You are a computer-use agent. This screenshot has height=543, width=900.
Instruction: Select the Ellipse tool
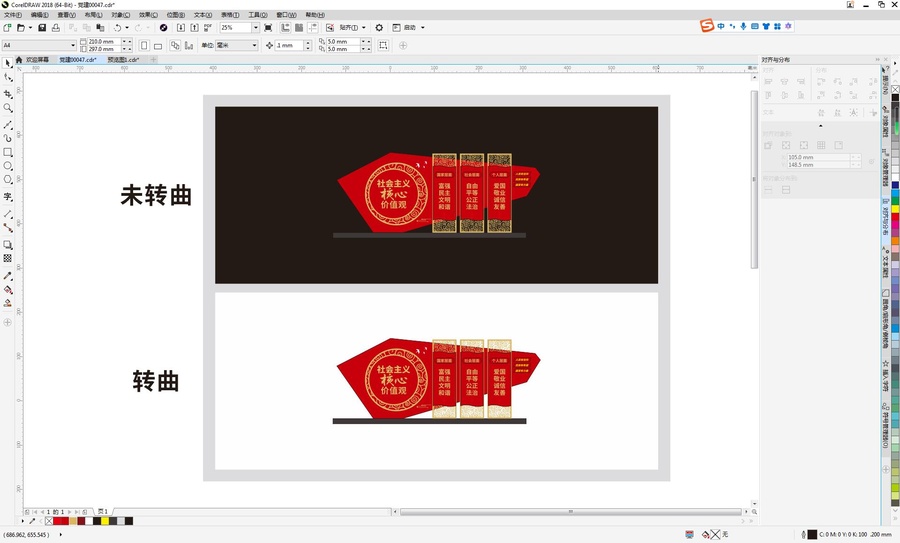(x=7, y=166)
